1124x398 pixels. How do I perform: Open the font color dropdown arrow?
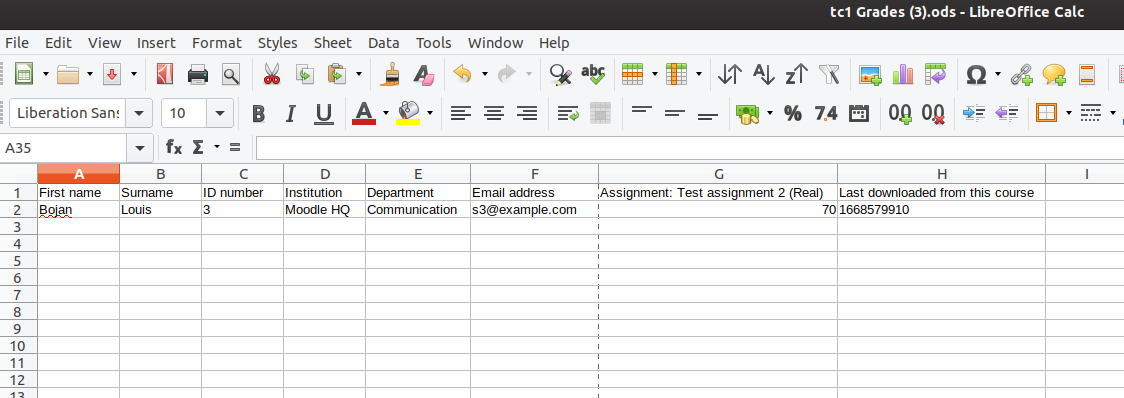386,113
